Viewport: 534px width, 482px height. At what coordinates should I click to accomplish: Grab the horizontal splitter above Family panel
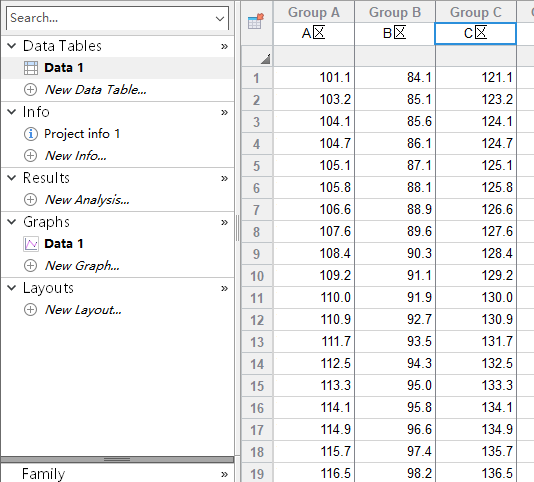pos(117,460)
